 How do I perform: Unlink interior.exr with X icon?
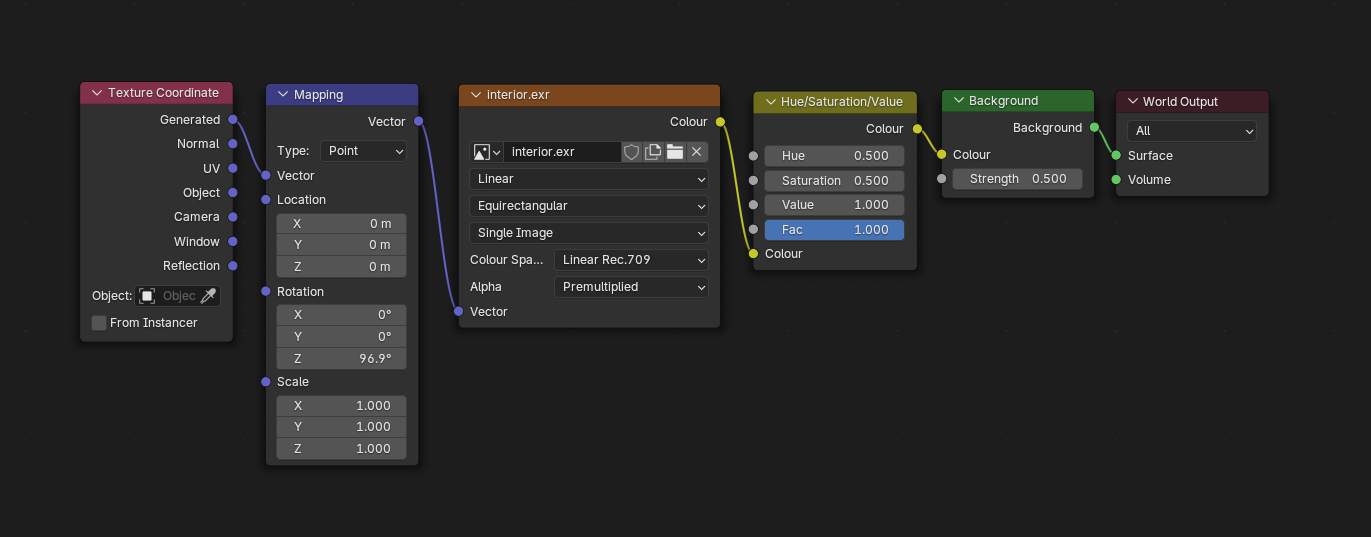tap(697, 152)
